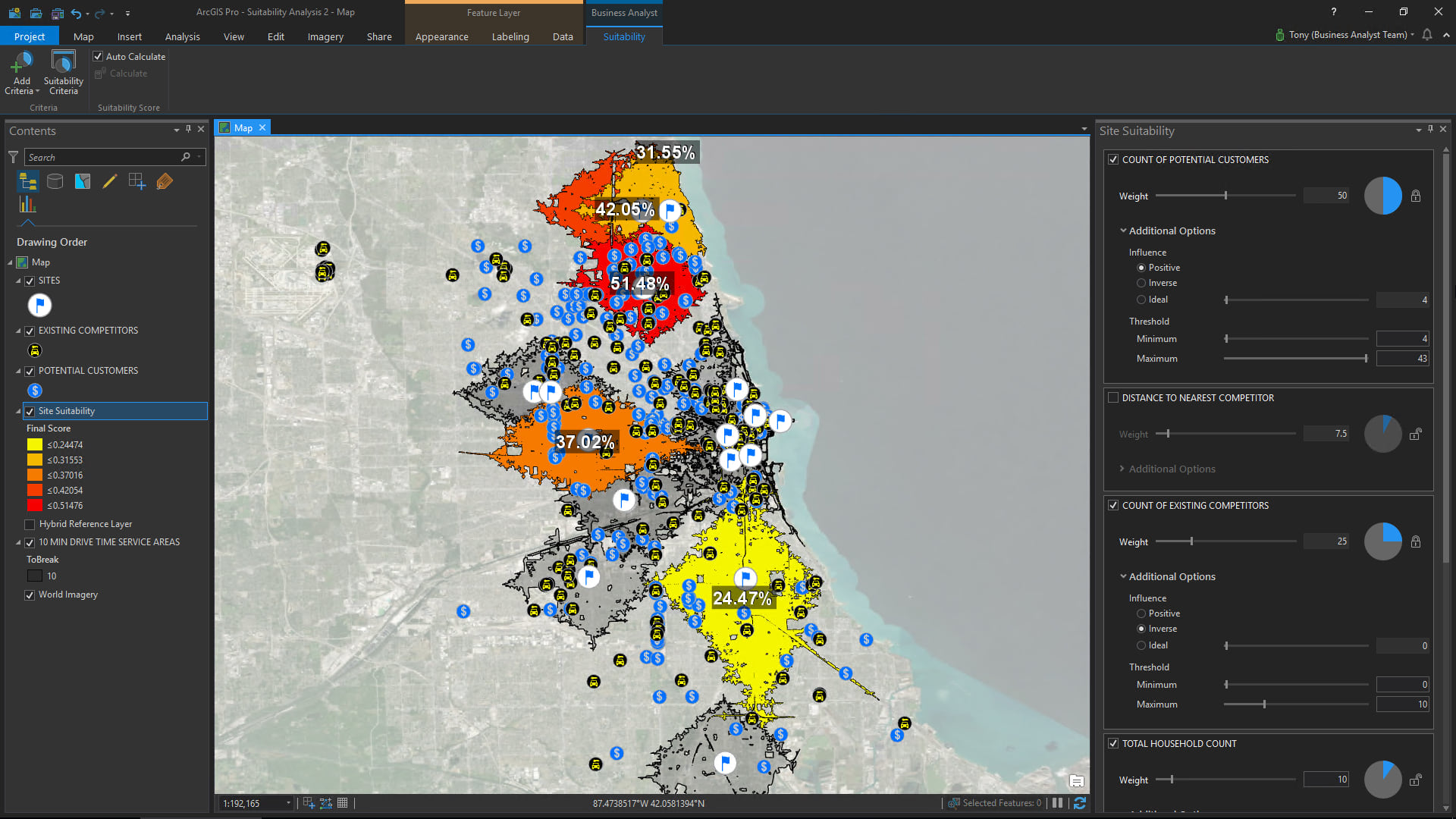Select List By Data Source icon
Image resolution: width=1456 pixels, height=819 pixels.
[55, 181]
